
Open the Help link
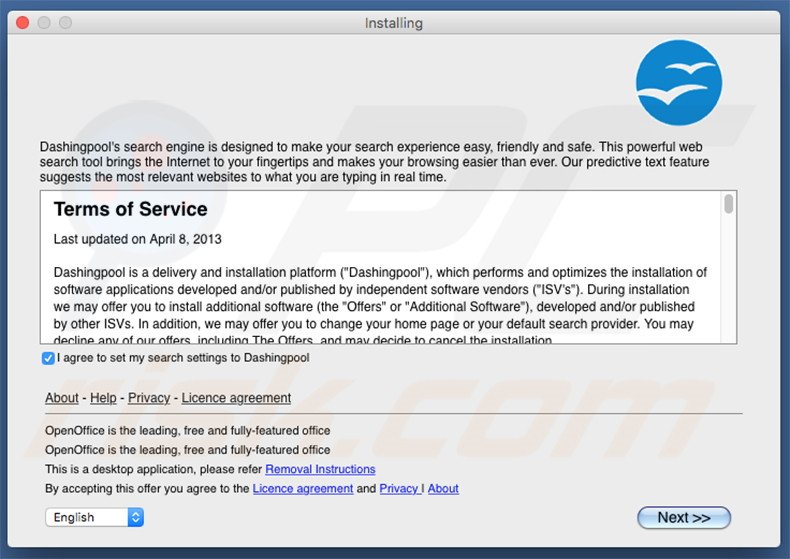(x=103, y=398)
